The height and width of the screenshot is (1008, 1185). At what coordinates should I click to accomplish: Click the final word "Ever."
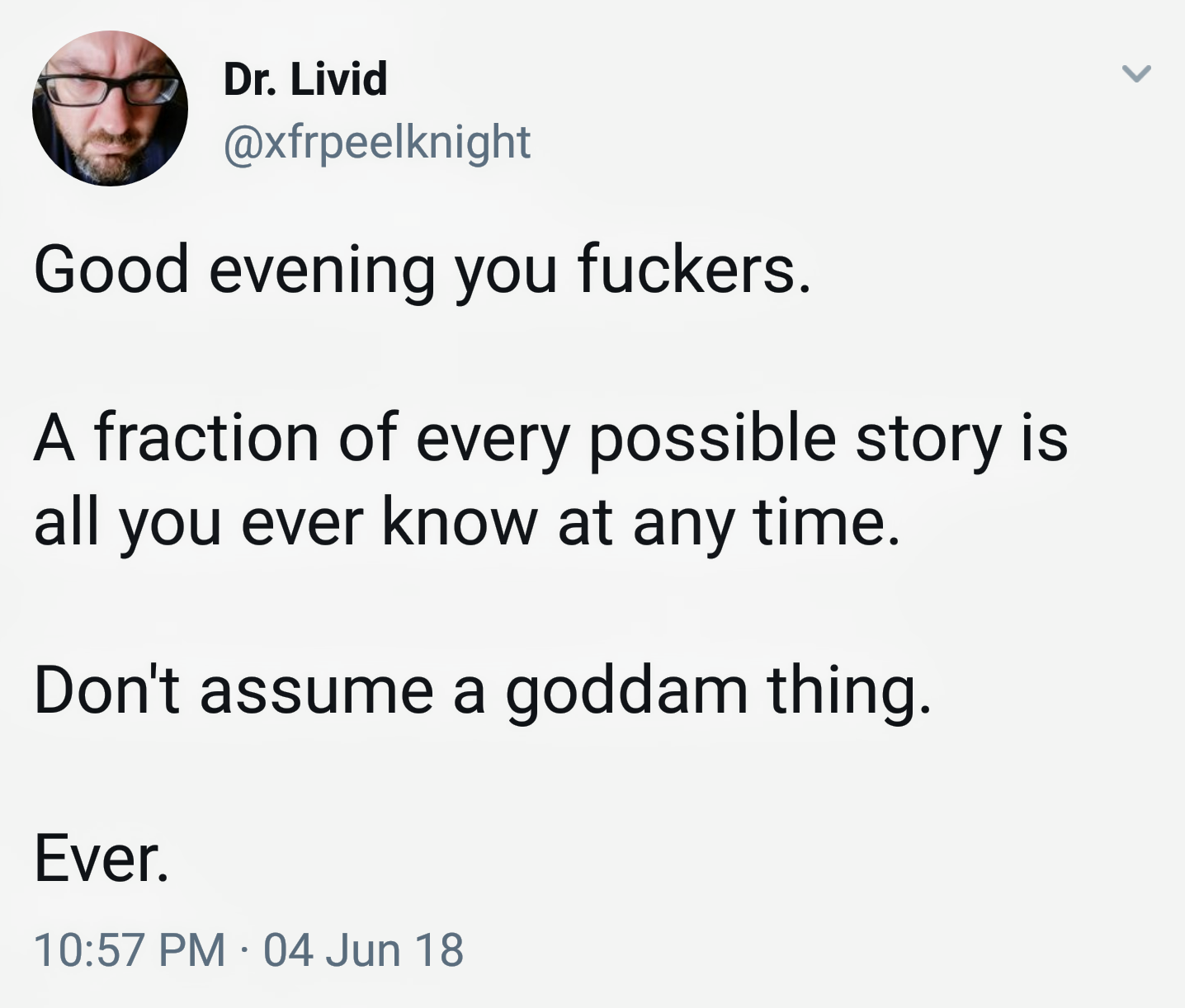click(102, 859)
